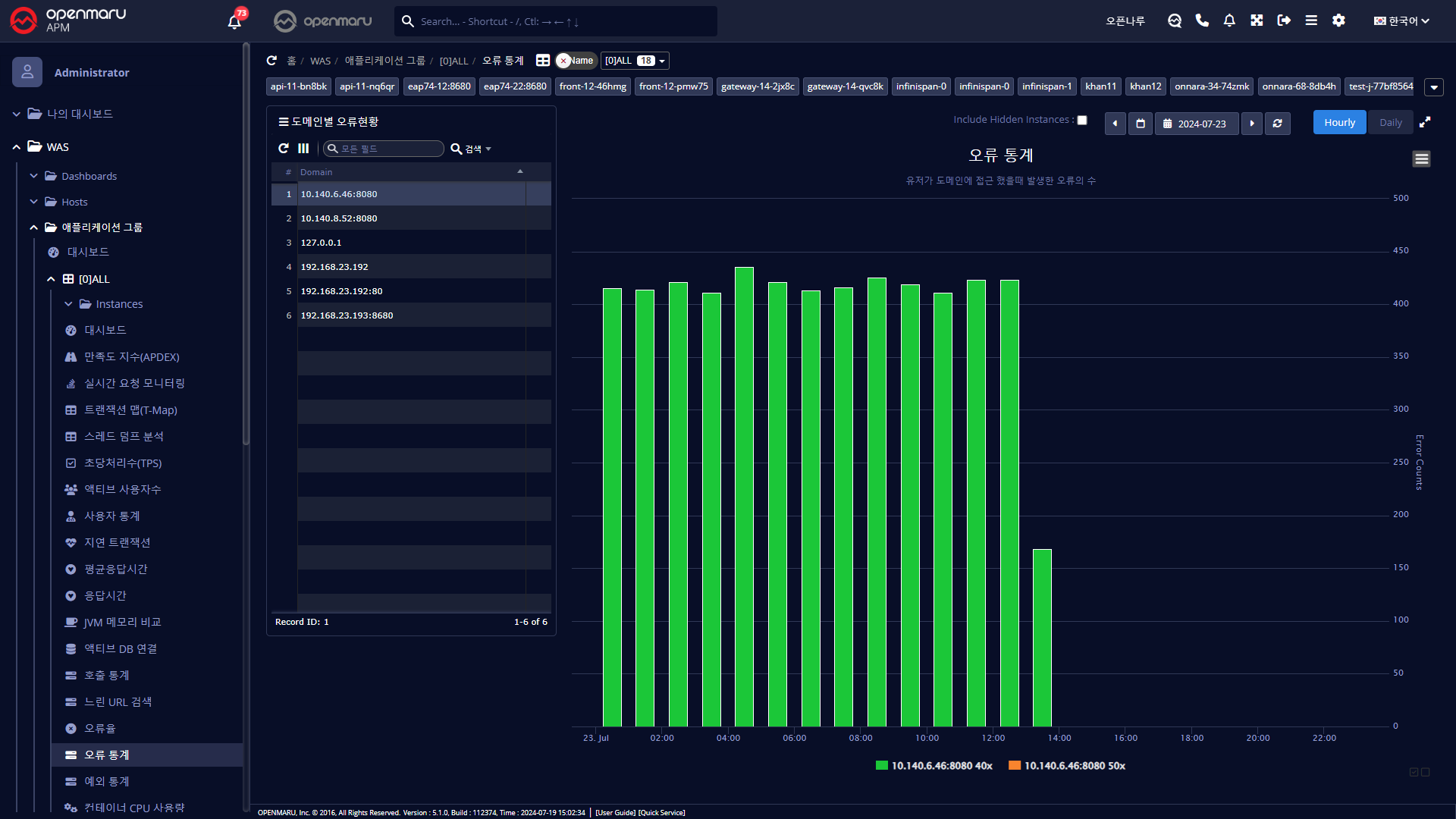Open the User Guide link in footer
This screenshot has height=819, width=1456.
[x=616, y=812]
